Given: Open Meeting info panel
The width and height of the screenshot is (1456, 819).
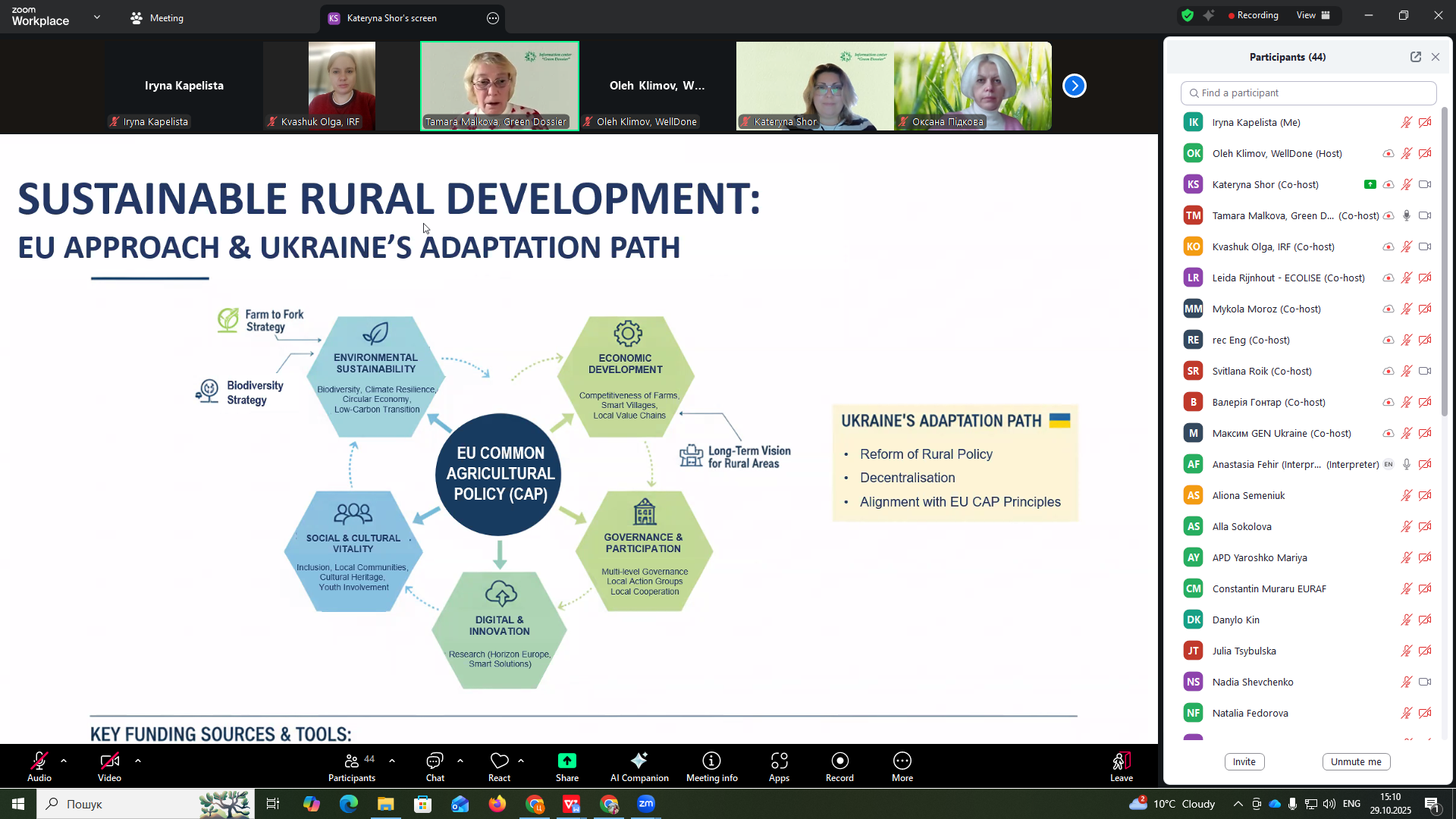Looking at the screenshot, I should point(711,761).
